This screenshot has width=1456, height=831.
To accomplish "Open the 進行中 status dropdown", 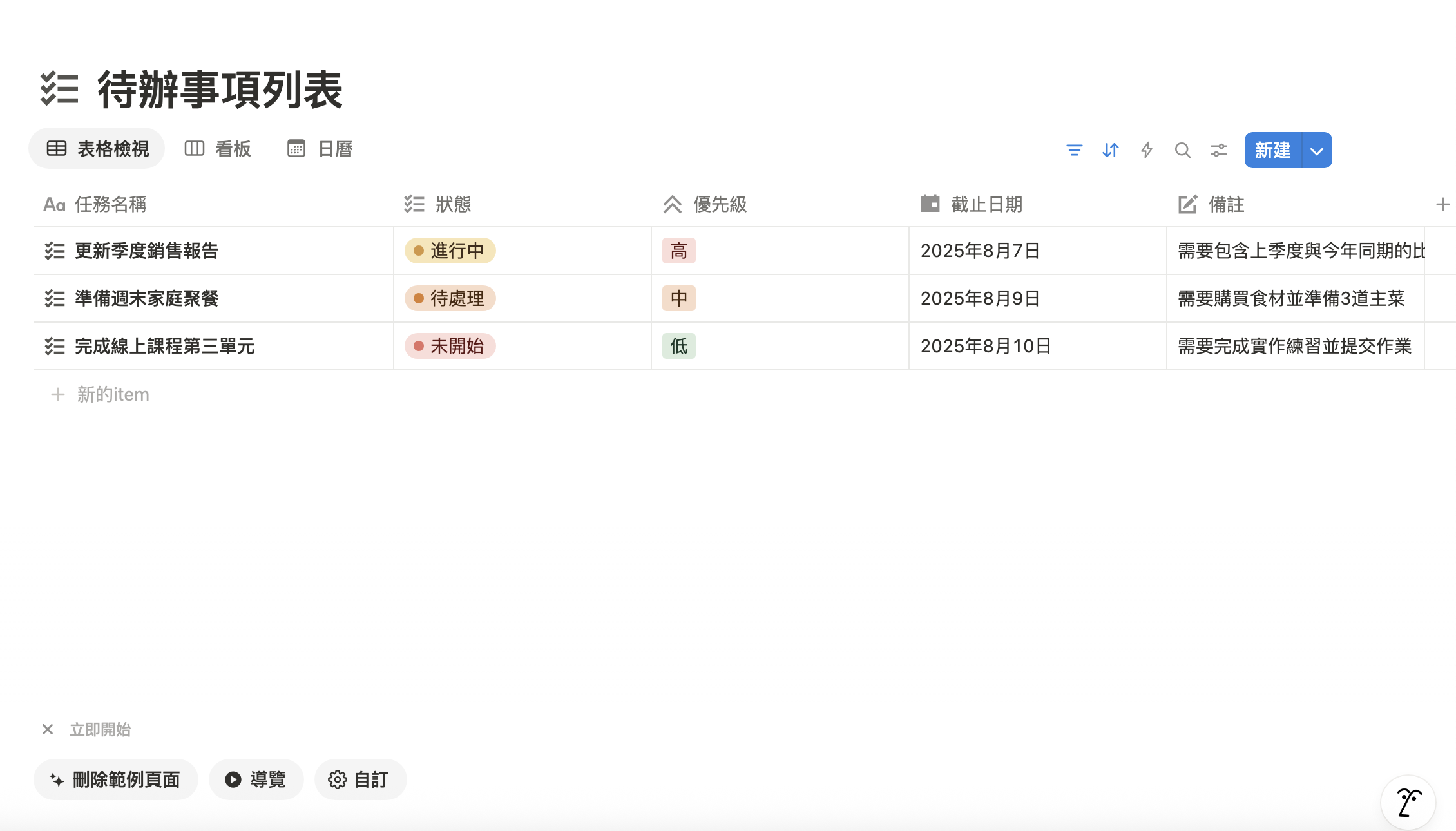I will coord(450,251).
